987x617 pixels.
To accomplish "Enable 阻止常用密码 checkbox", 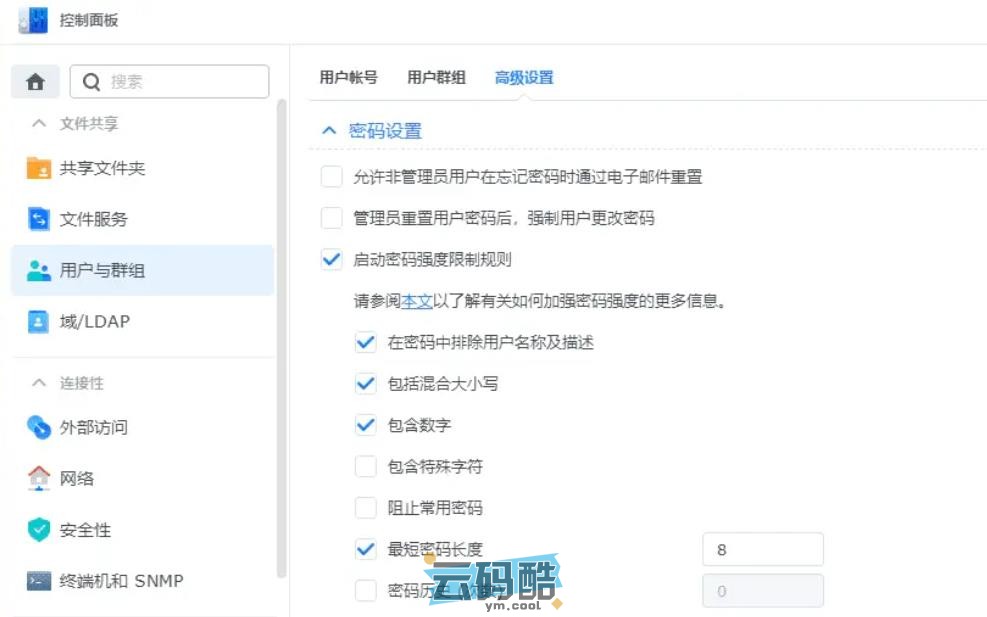I will pyautogui.click(x=365, y=507).
